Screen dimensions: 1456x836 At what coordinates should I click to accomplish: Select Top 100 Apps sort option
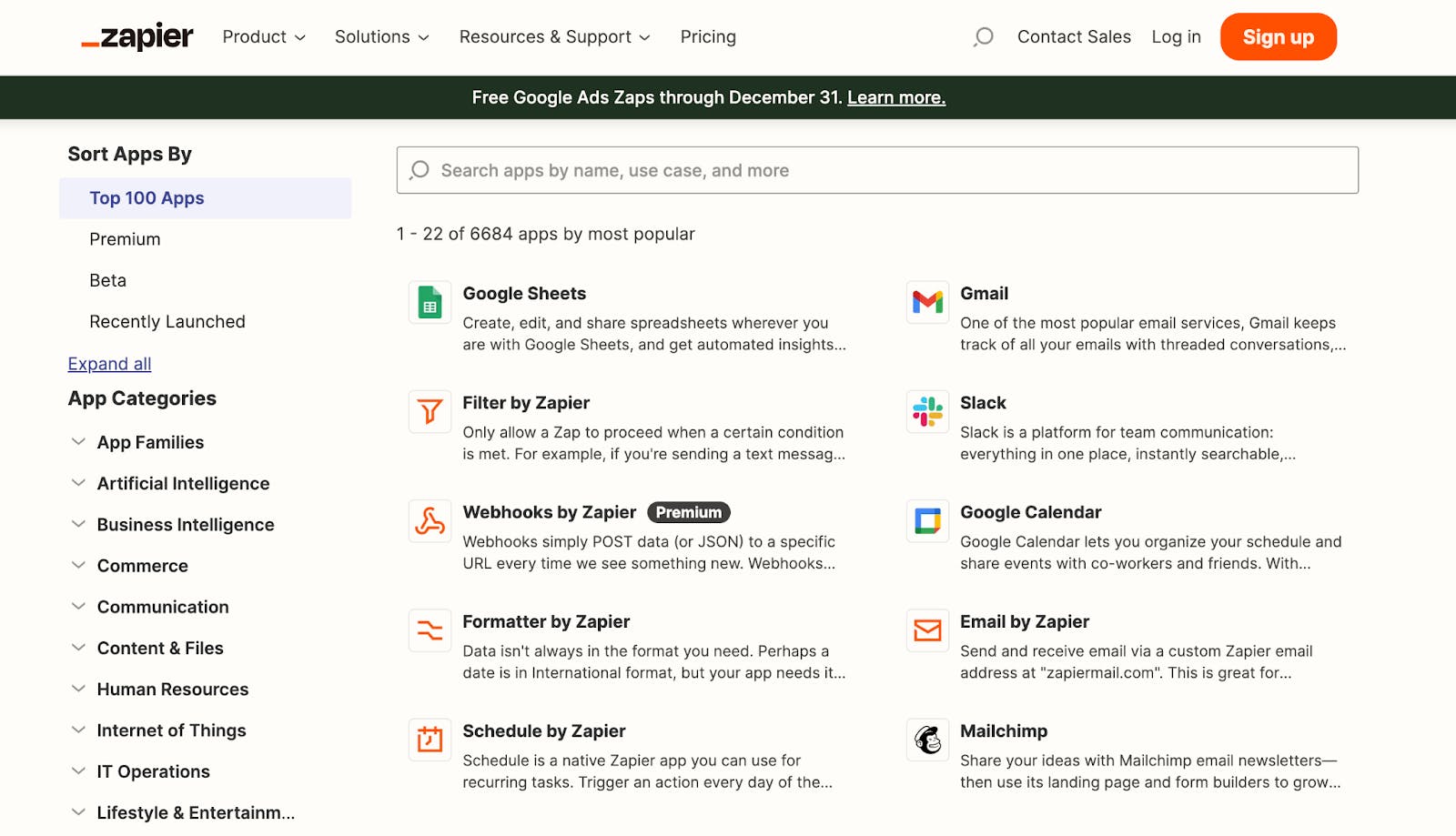205,198
